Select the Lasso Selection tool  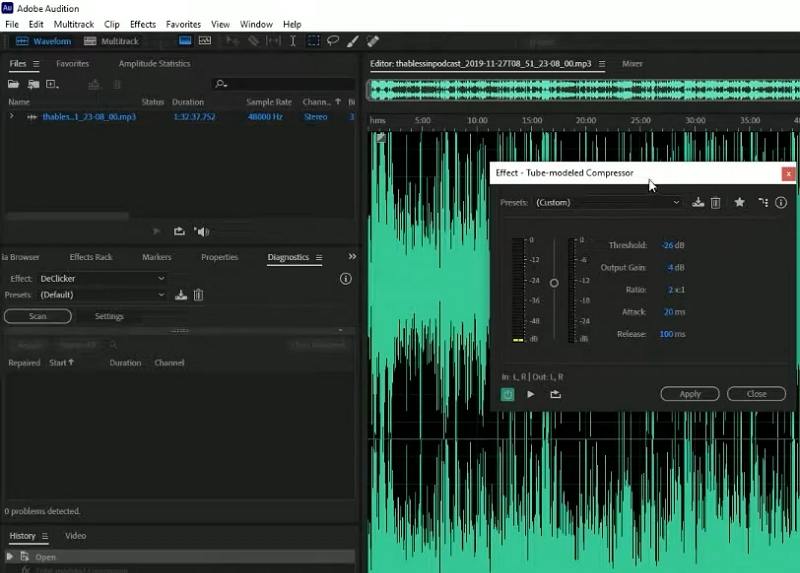pos(333,41)
